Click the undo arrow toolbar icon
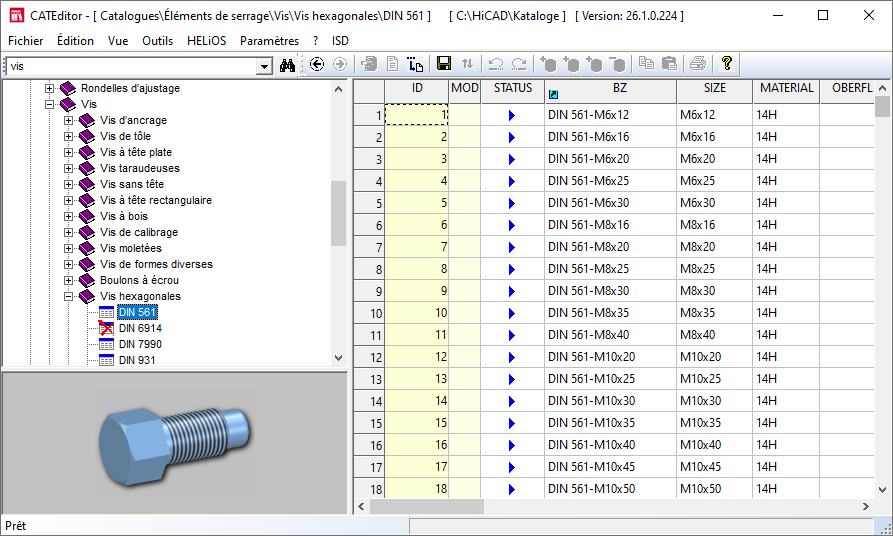This screenshot has width=893, height=536. coord(495,64)
